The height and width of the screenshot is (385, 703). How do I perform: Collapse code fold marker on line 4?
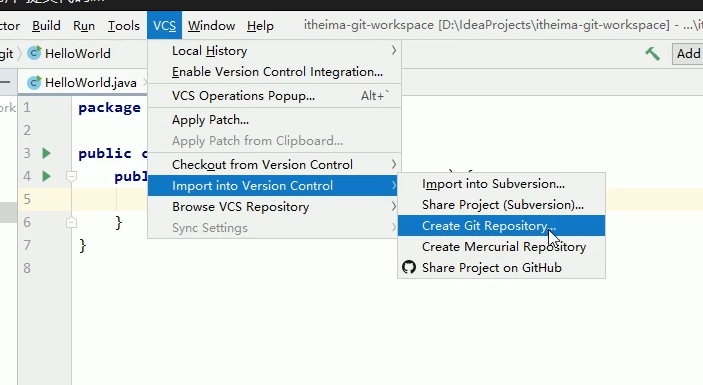tap(71, 176)
